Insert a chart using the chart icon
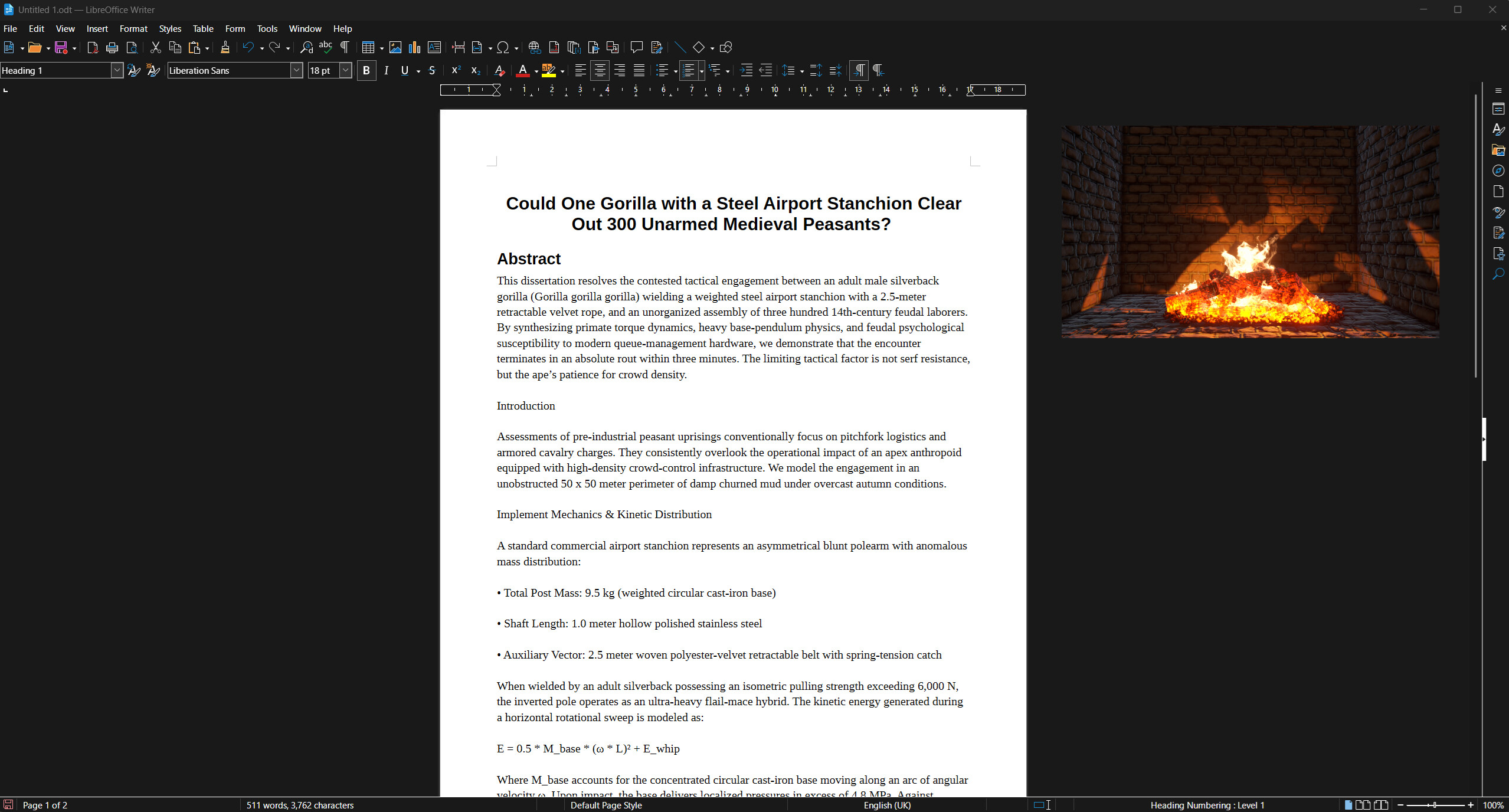 coord(415,48)
